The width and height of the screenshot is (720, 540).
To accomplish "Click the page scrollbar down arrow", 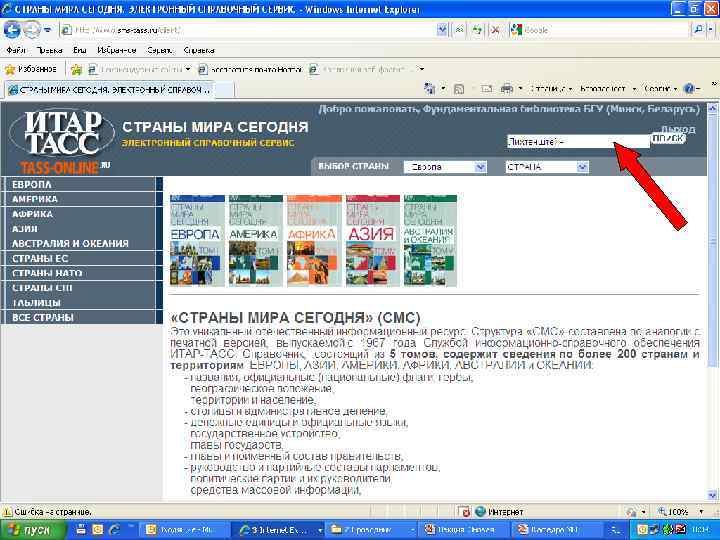I will [x=712, y=495].
